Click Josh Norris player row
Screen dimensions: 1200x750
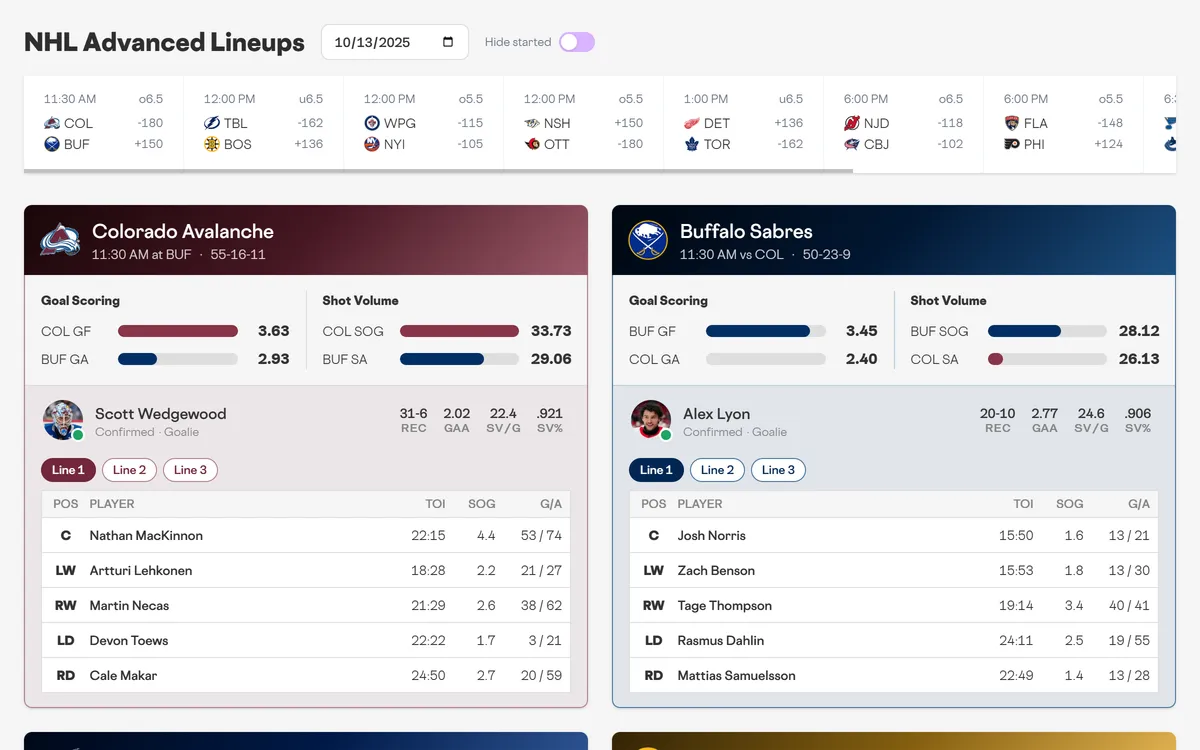pos(894,535)
